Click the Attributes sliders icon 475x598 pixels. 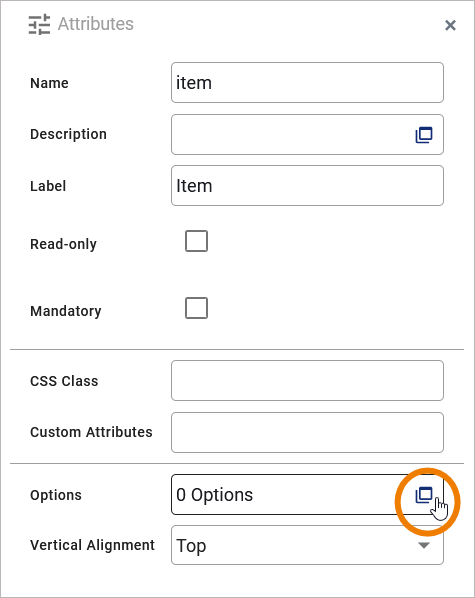(39, 24)
